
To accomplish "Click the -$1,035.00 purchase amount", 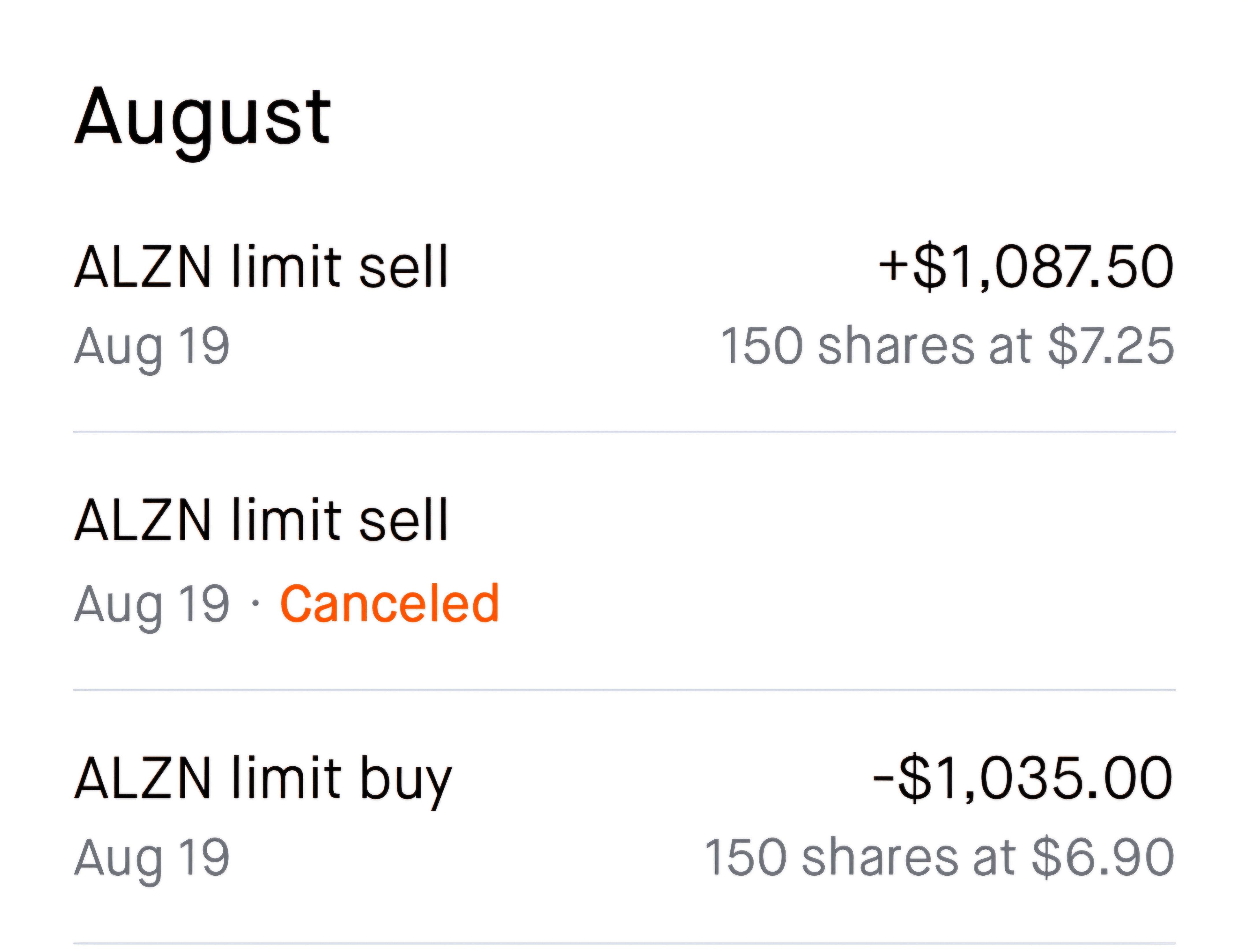I will [x=1022, y=777].
